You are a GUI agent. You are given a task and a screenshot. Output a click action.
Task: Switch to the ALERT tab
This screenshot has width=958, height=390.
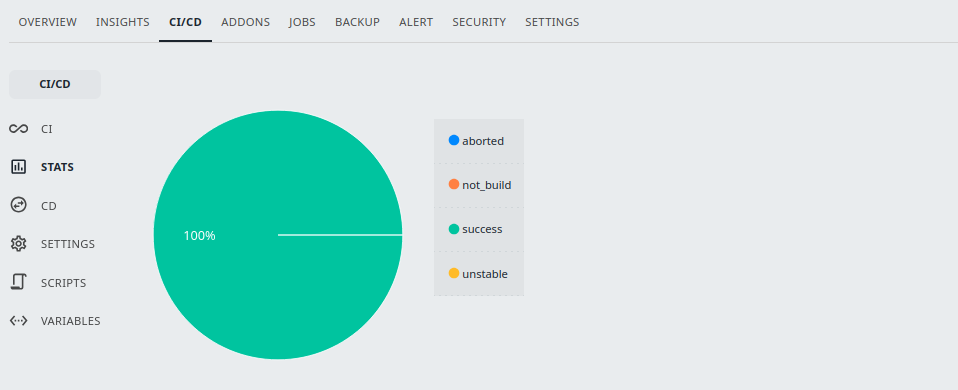416,22
